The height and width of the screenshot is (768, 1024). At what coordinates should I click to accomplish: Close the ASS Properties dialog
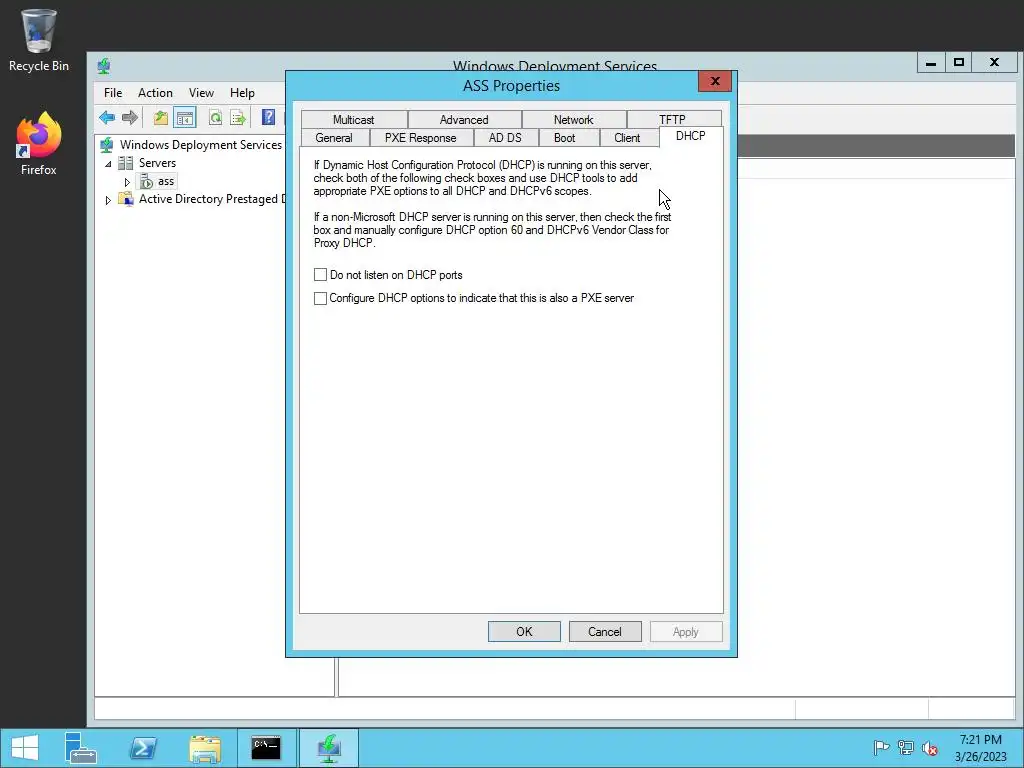click(x=715, y=81)
